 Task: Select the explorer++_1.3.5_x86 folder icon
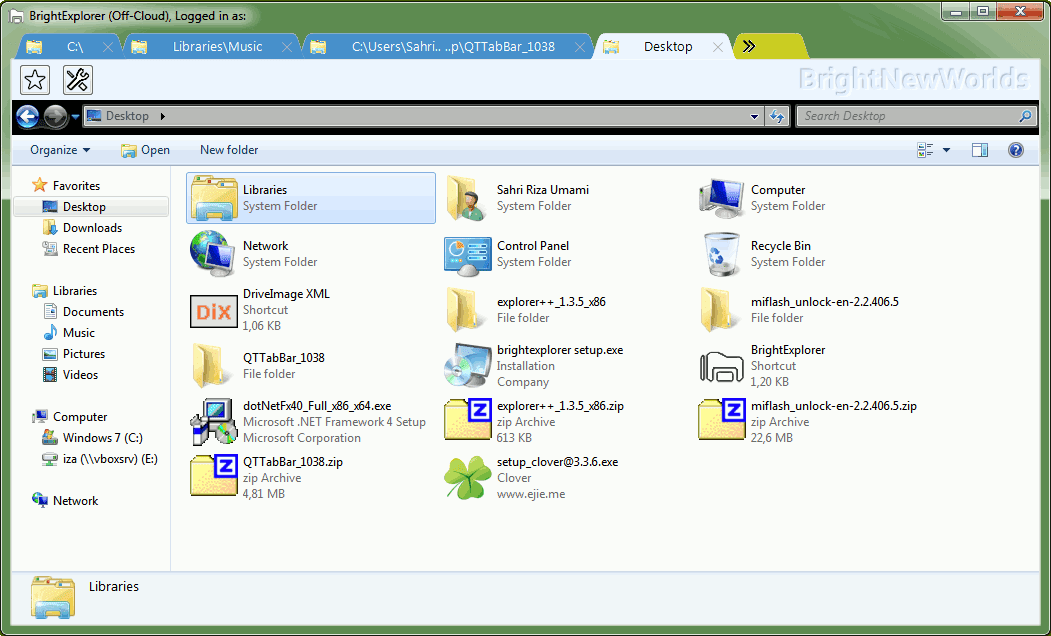[x=464, y=310]
